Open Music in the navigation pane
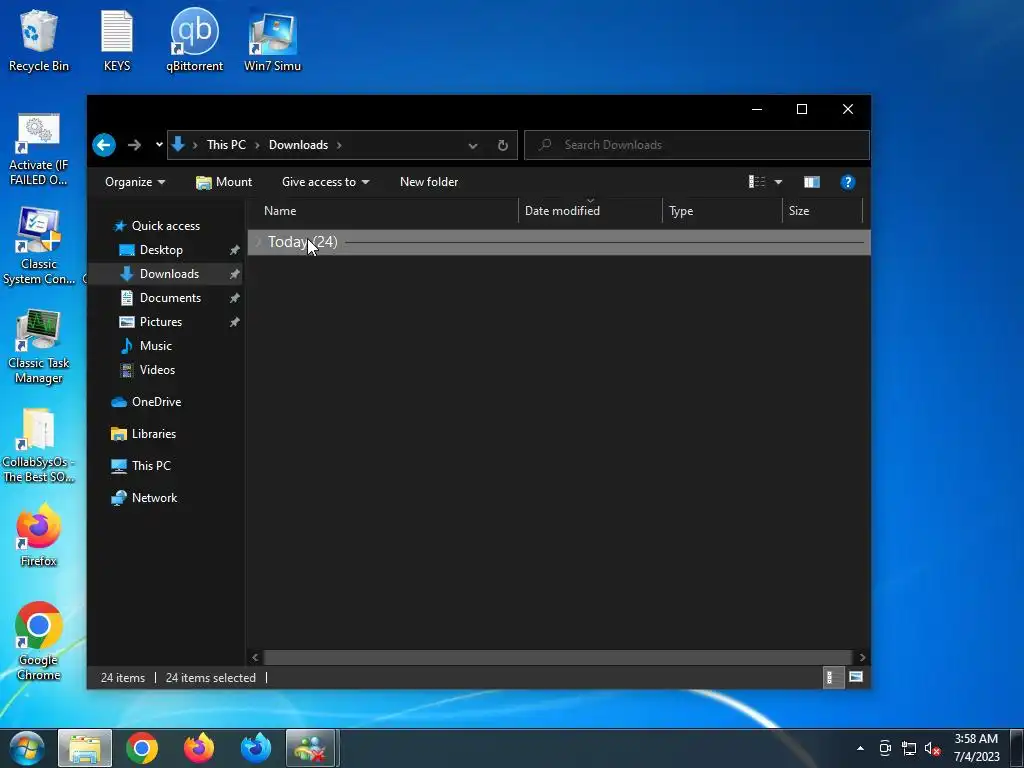Image resolution: width=1024 pixels, height=768 pixels. pyautogui.click(x=155, y=346)
